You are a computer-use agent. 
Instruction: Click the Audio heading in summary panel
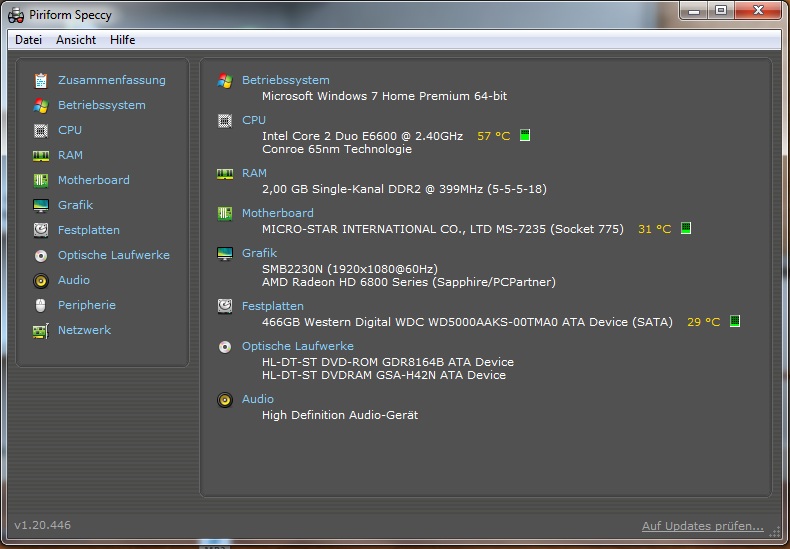(x=257, y=399)
